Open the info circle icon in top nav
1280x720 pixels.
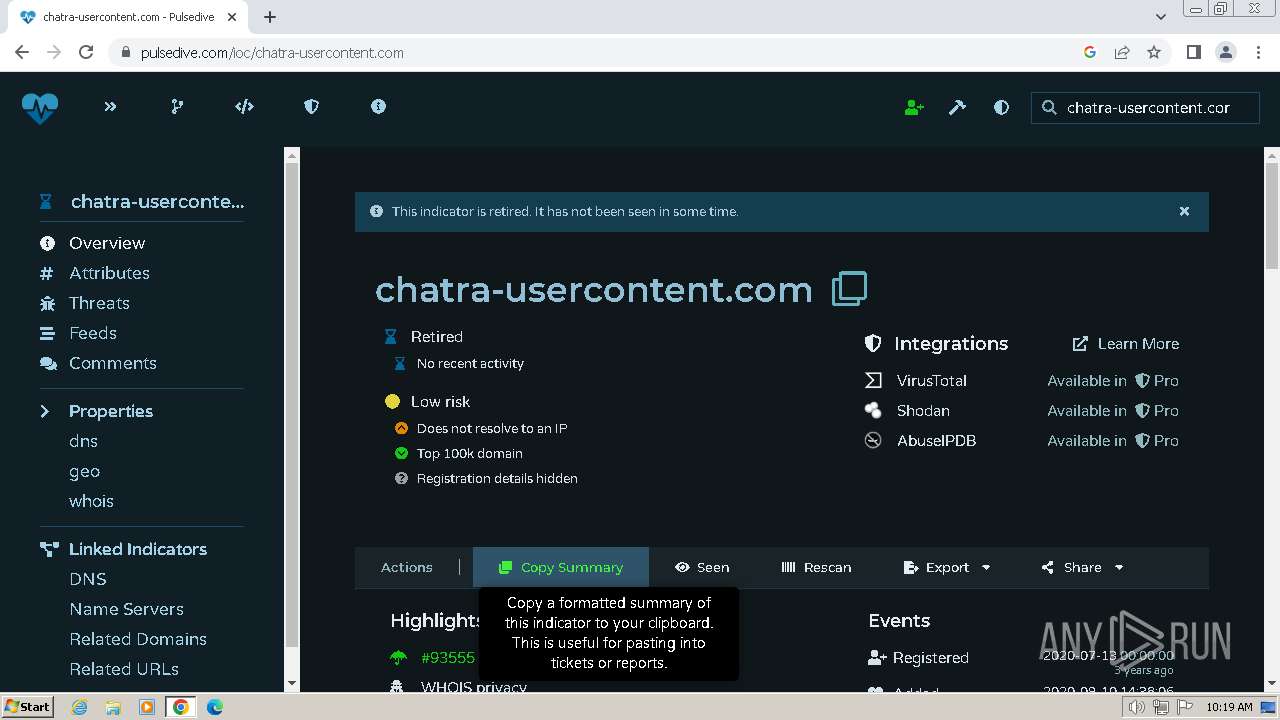coord(378,107)
